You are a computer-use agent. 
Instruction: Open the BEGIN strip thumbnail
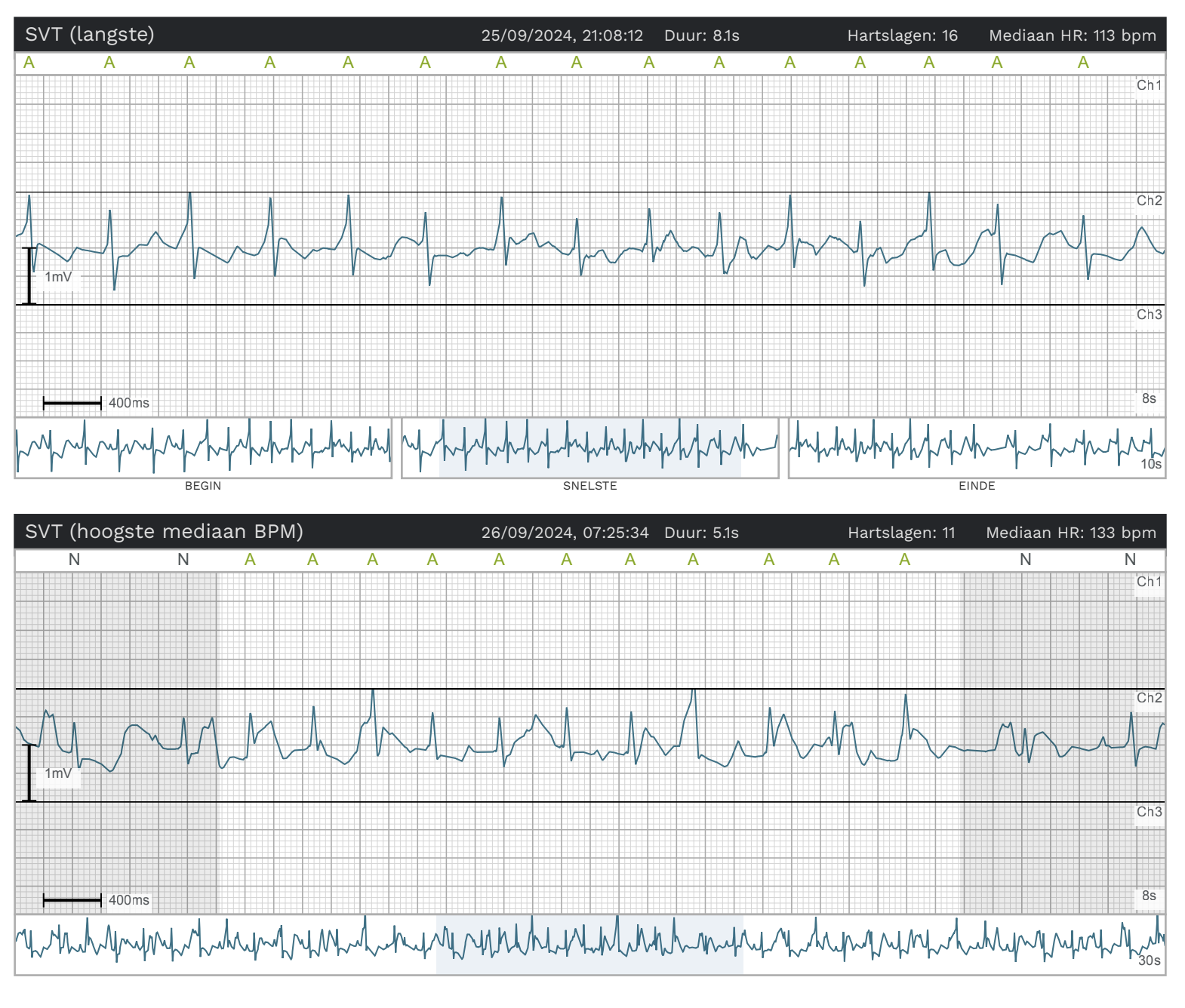(203, 447)
